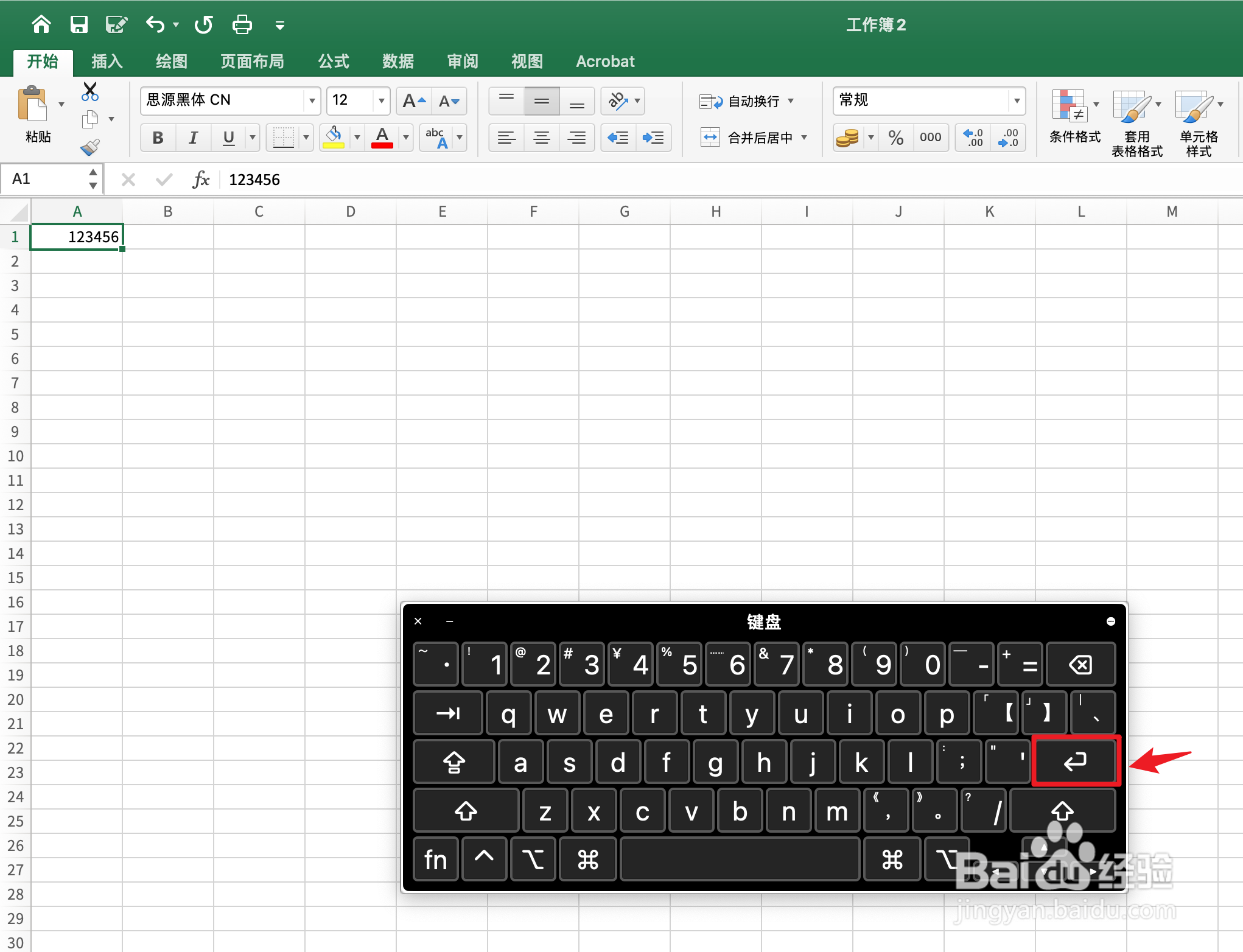Decrease decimal places
This screenshot has width=1243, height=952.
1008,138
